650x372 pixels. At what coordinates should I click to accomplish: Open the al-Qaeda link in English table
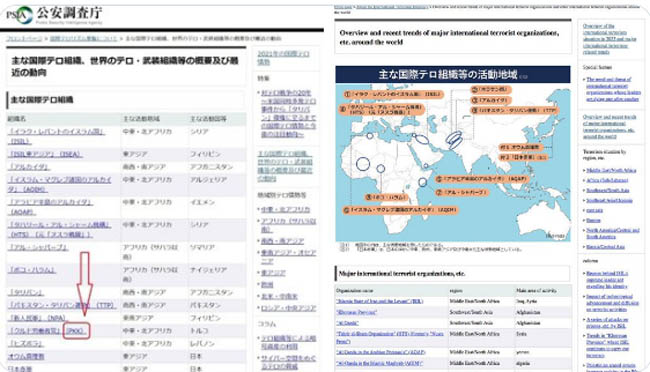[347, 323]
